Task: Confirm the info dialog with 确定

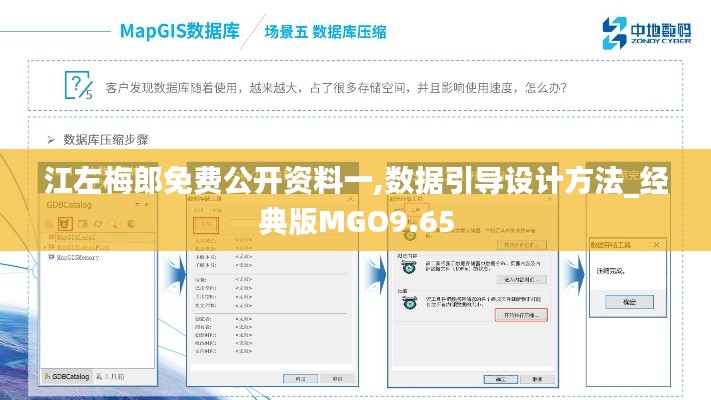Action: point(300,378)
